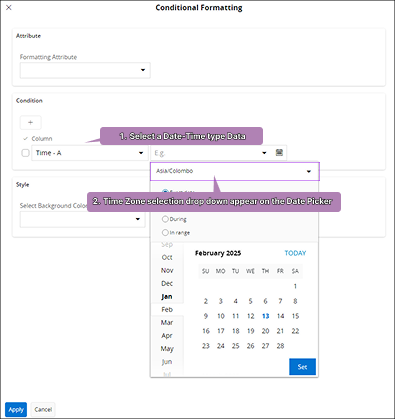
Task: Click the calendar icon beside the value field
Action: (279, 153)
